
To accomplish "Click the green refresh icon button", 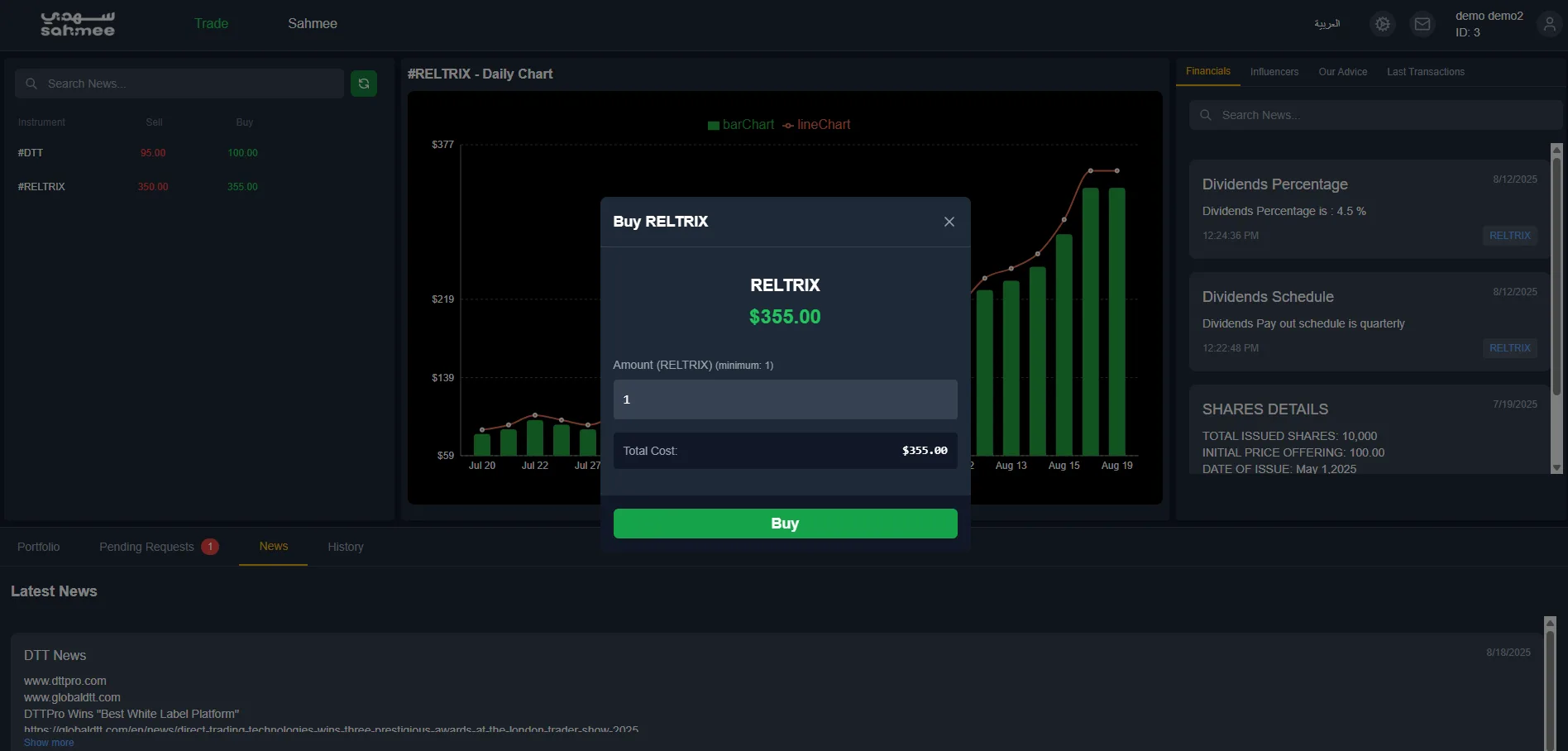I will tap(364, 84).
